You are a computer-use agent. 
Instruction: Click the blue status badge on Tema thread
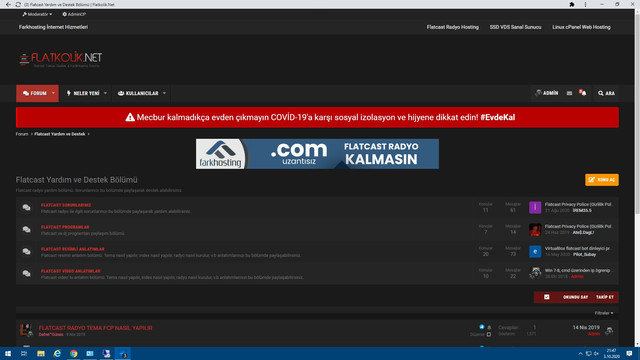point(482,327)
